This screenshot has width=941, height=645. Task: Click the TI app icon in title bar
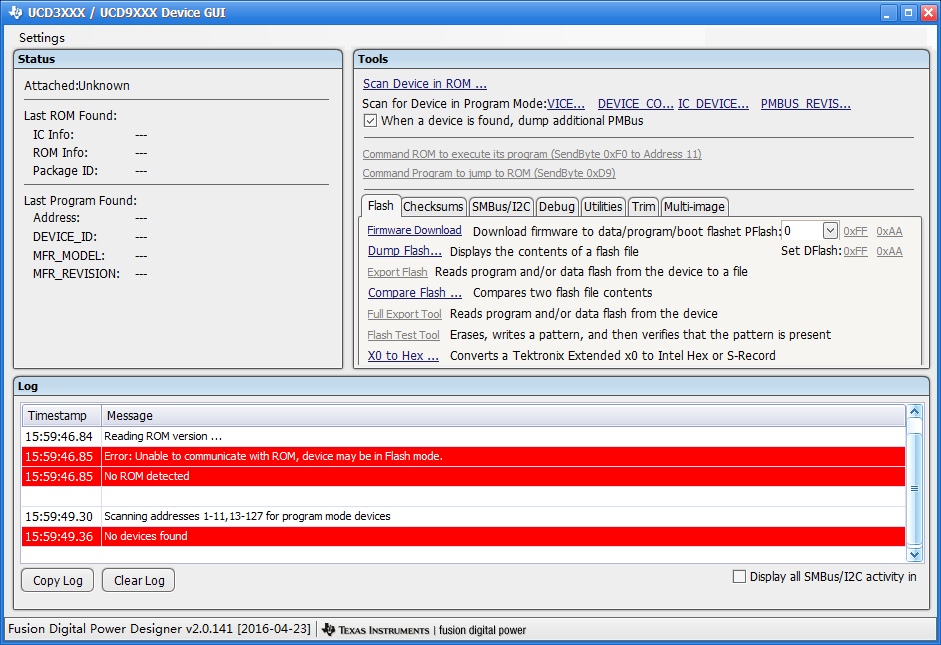pos(16,13)
